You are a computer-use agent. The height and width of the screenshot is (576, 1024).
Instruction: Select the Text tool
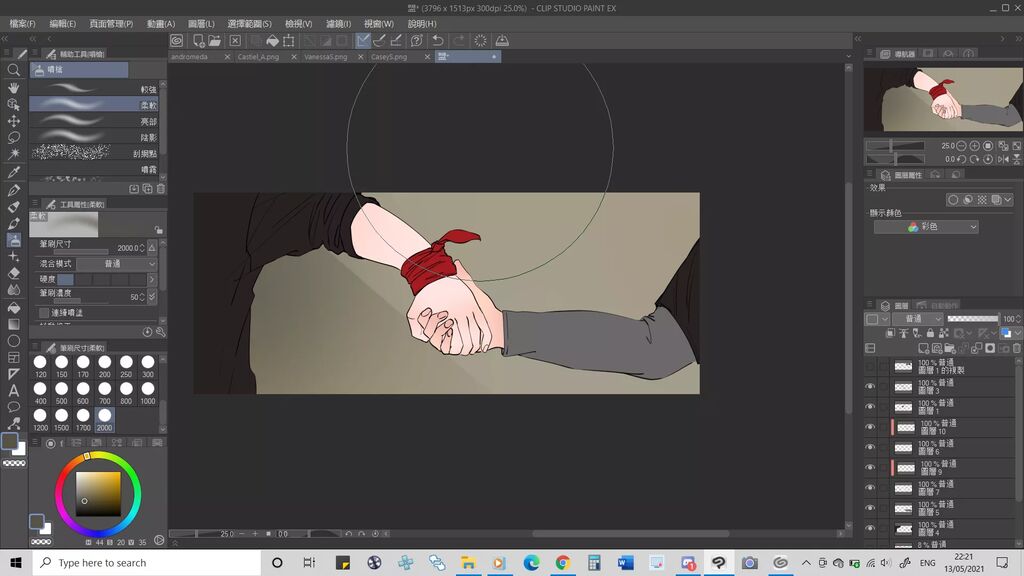click(x=13, y=391)
